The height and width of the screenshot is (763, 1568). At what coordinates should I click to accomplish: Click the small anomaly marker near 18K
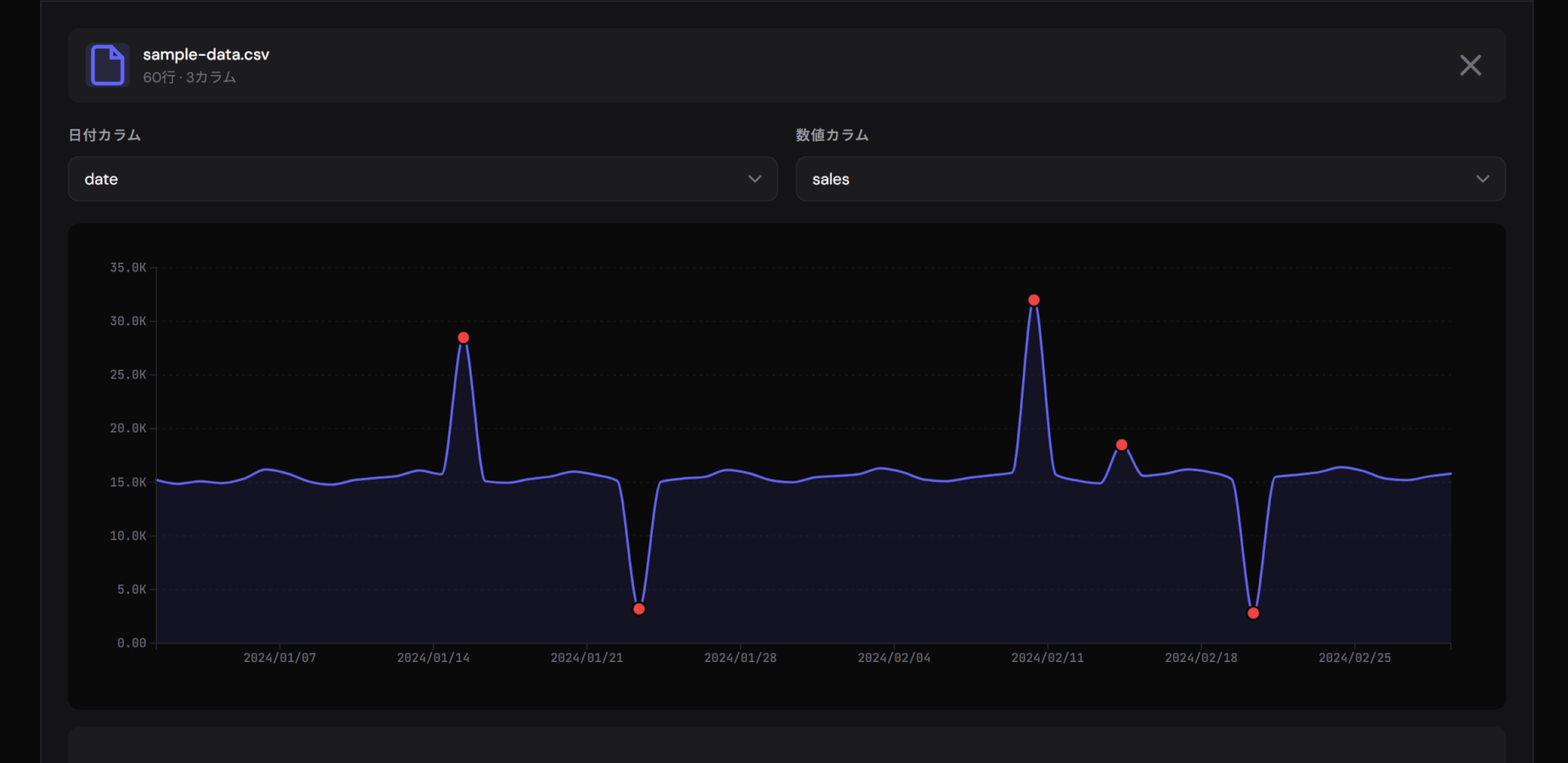1122,445
